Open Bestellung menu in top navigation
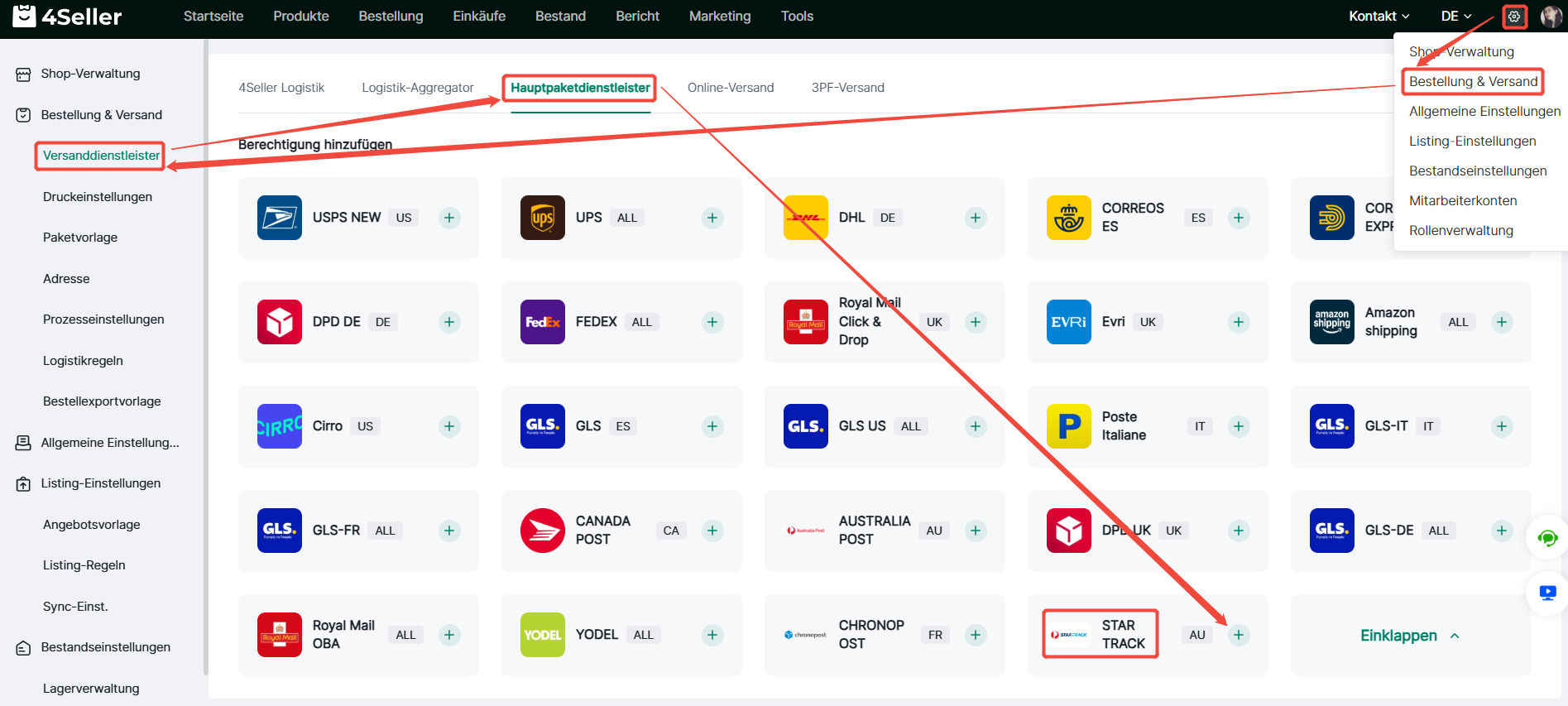This screenshot has height=706, width=1568. click(x=391, y=17)
